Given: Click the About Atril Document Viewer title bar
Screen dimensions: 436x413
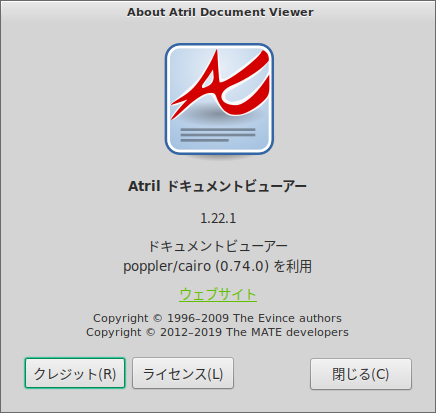Looking at the screenshot, I should click(x=218, y=12).
